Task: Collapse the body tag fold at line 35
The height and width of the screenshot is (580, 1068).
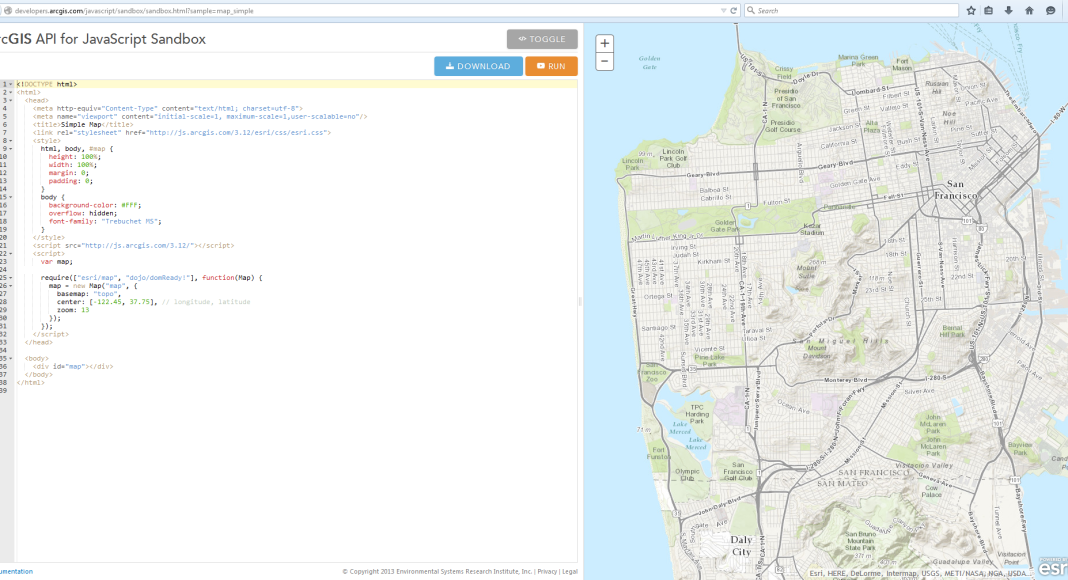Action: (11, 359)
